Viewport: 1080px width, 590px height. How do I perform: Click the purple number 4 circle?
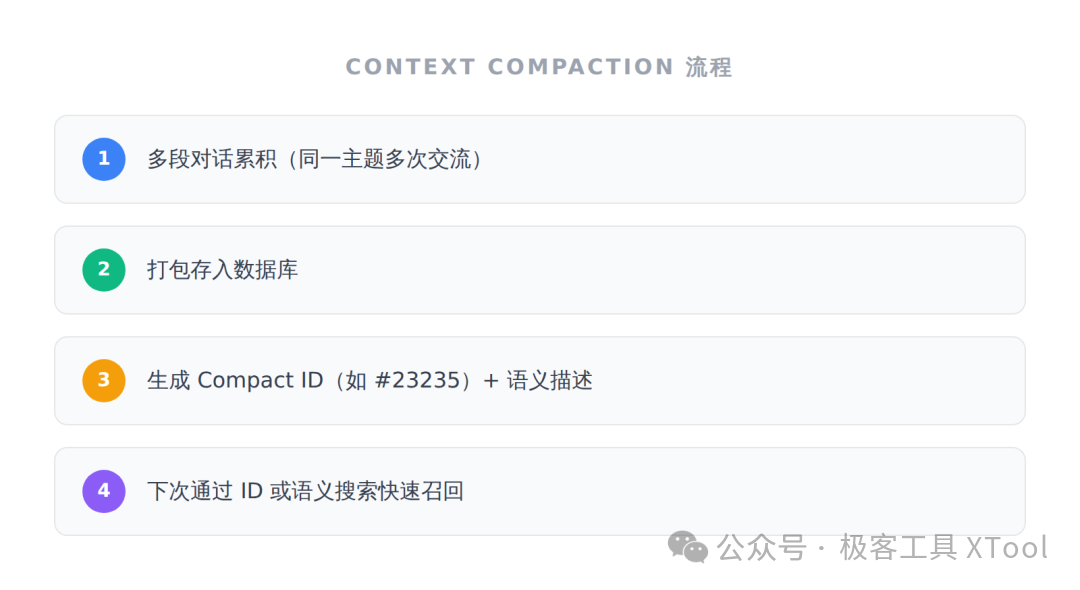pos(104,492)
